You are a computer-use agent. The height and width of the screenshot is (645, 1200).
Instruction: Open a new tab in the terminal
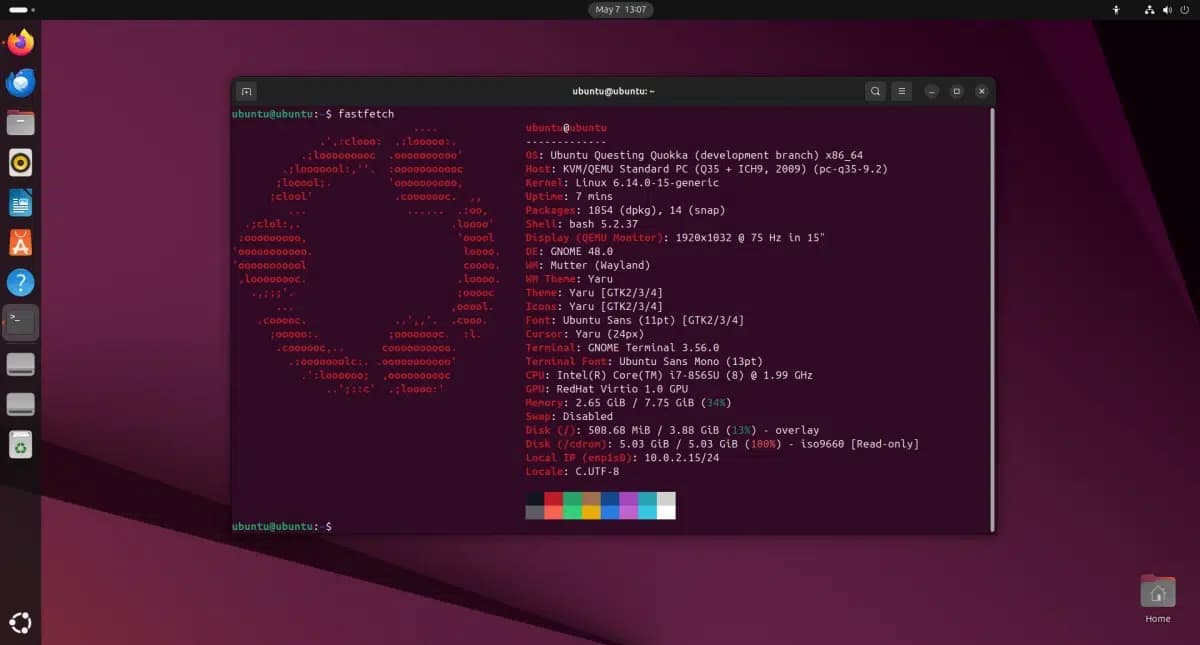(247, 91)
